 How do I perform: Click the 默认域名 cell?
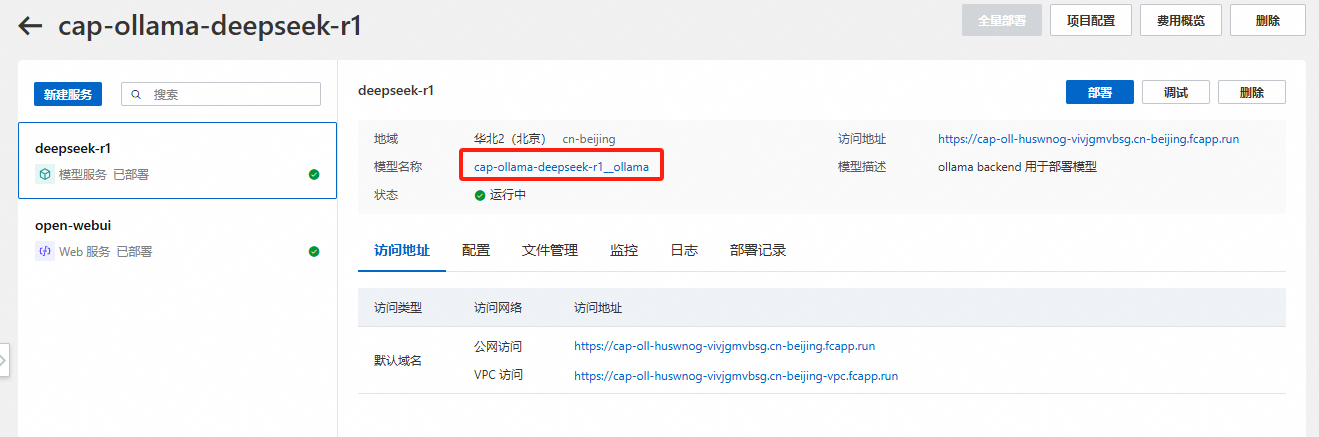398,361
